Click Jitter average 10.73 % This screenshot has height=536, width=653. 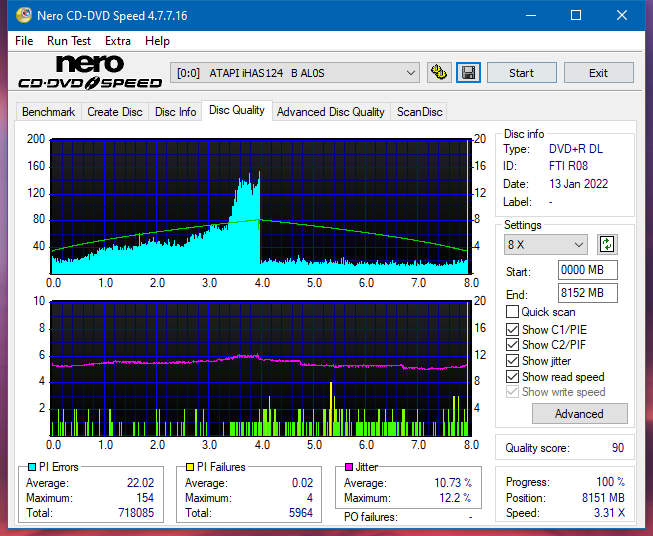[x=453, y=483]
